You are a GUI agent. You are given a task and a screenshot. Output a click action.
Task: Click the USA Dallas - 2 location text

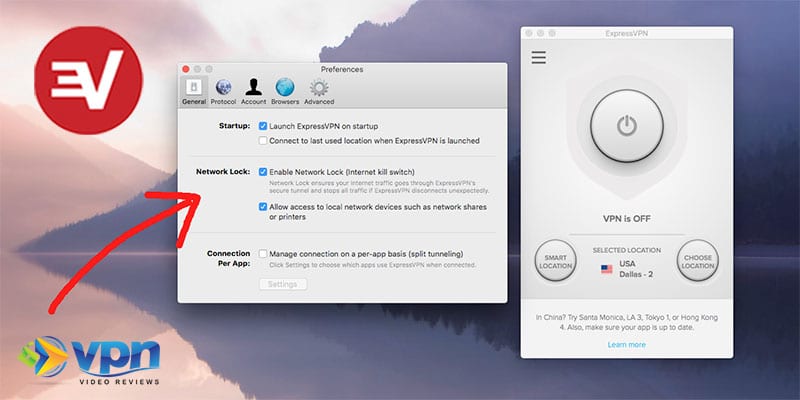636,269
